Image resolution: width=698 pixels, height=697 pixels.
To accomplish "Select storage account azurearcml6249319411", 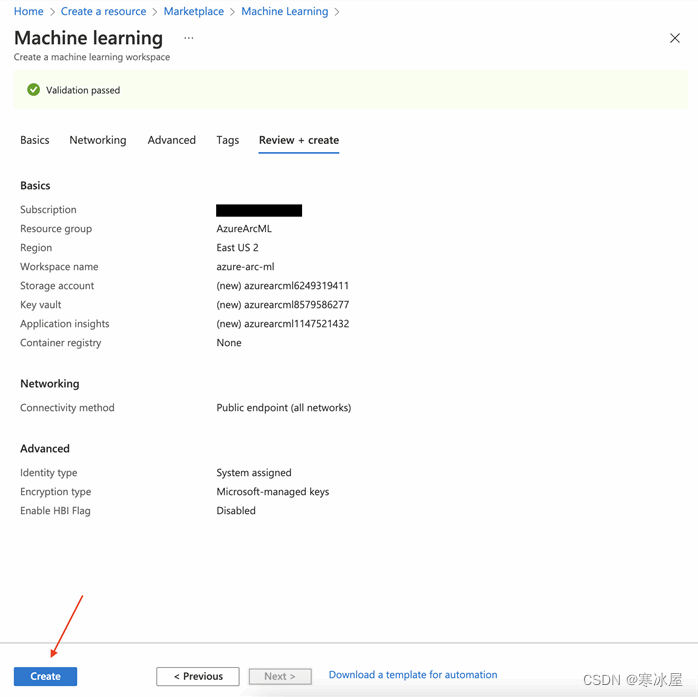I will pyautogui.click(x=283, y=286).
